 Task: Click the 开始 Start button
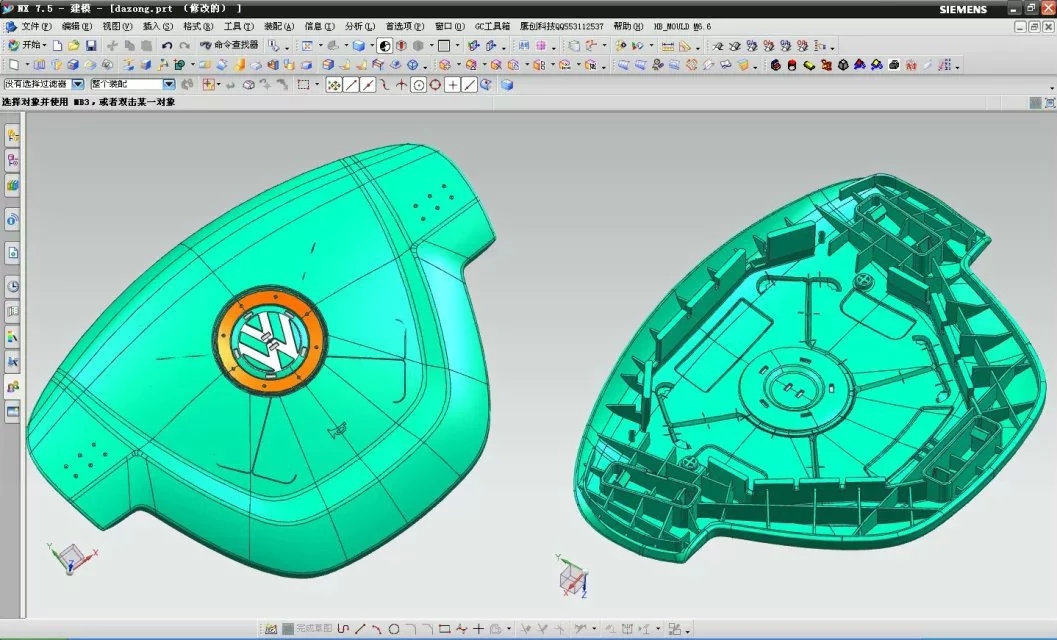click(x=26, y=46)
